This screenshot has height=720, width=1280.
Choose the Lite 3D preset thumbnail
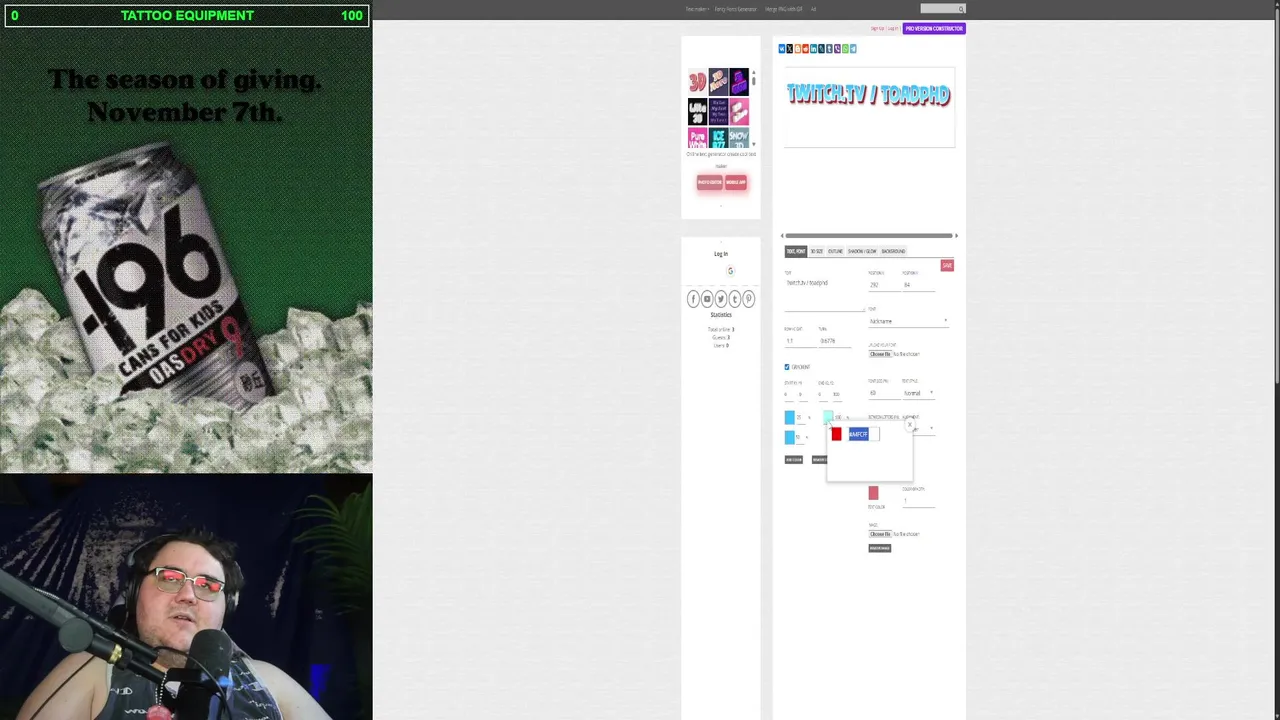(697, 111)
